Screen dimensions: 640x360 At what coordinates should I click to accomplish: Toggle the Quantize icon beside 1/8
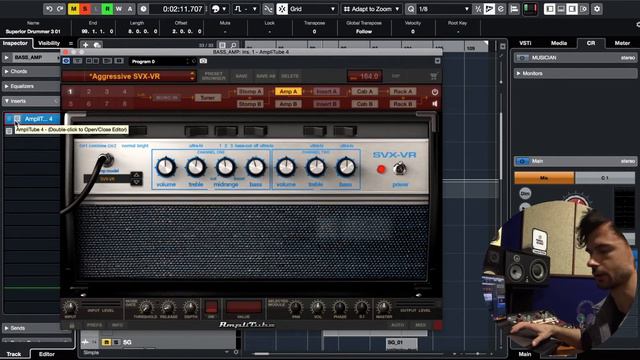pyautogui.click(x=411, y=9)
